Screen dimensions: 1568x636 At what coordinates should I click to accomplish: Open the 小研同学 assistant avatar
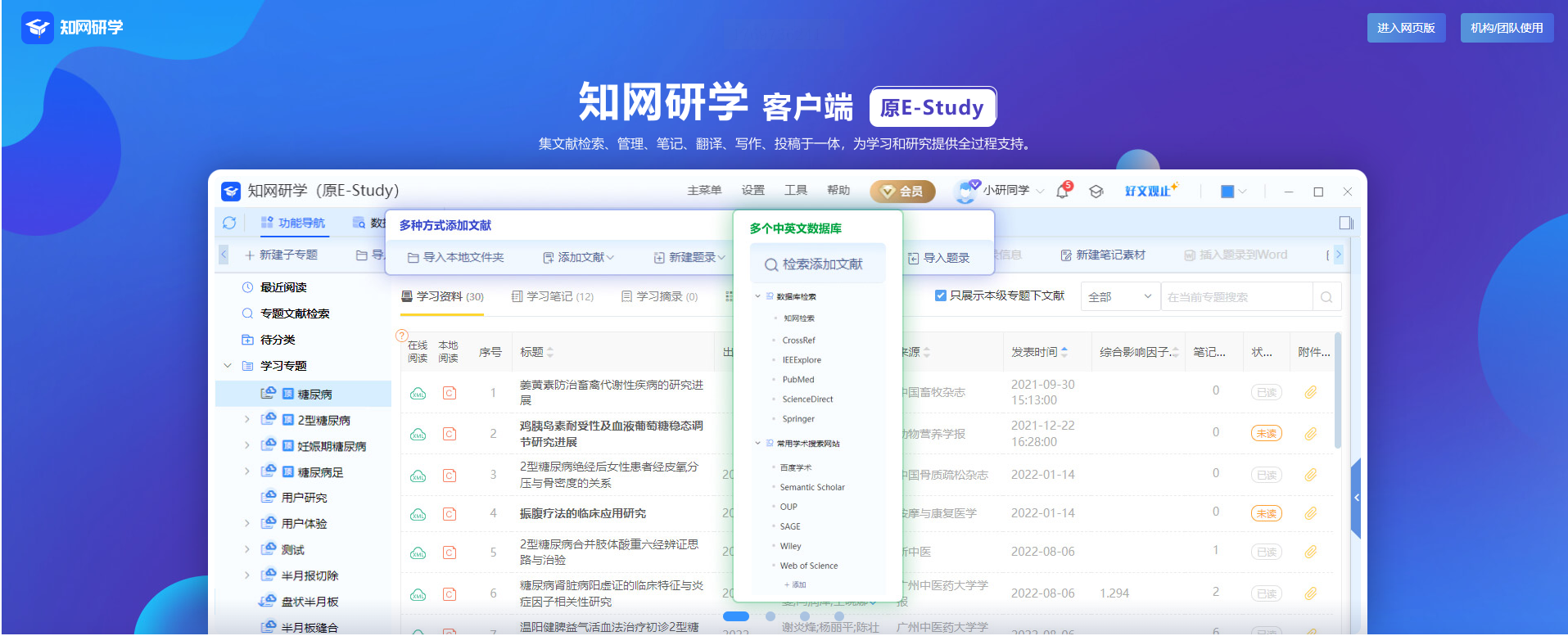[x=966, y=192]
